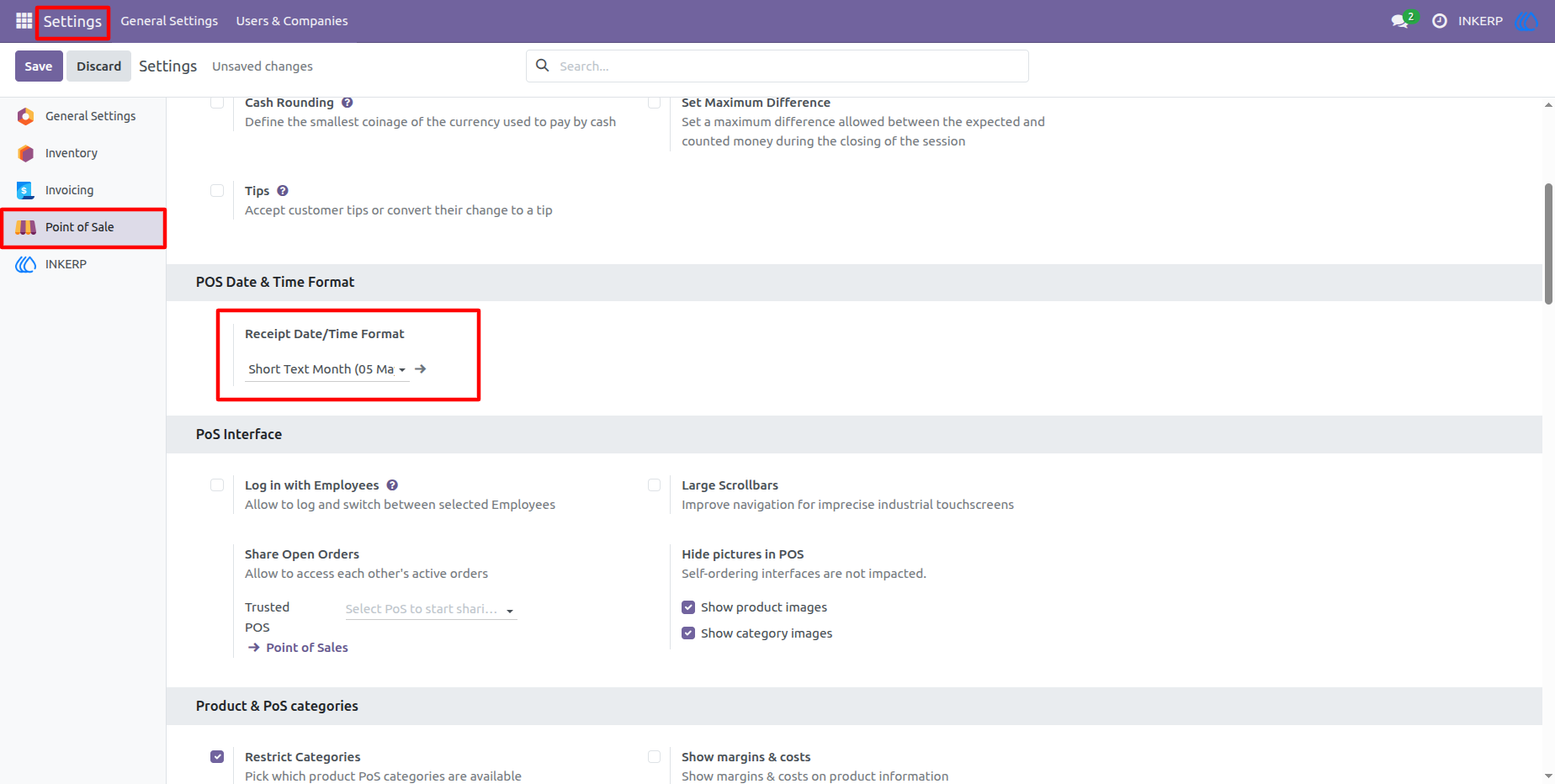Click arrow icon beside Receipt Date/Time Format
Image resolution: width=1555 pixels, height=784 pixels.
421,369
